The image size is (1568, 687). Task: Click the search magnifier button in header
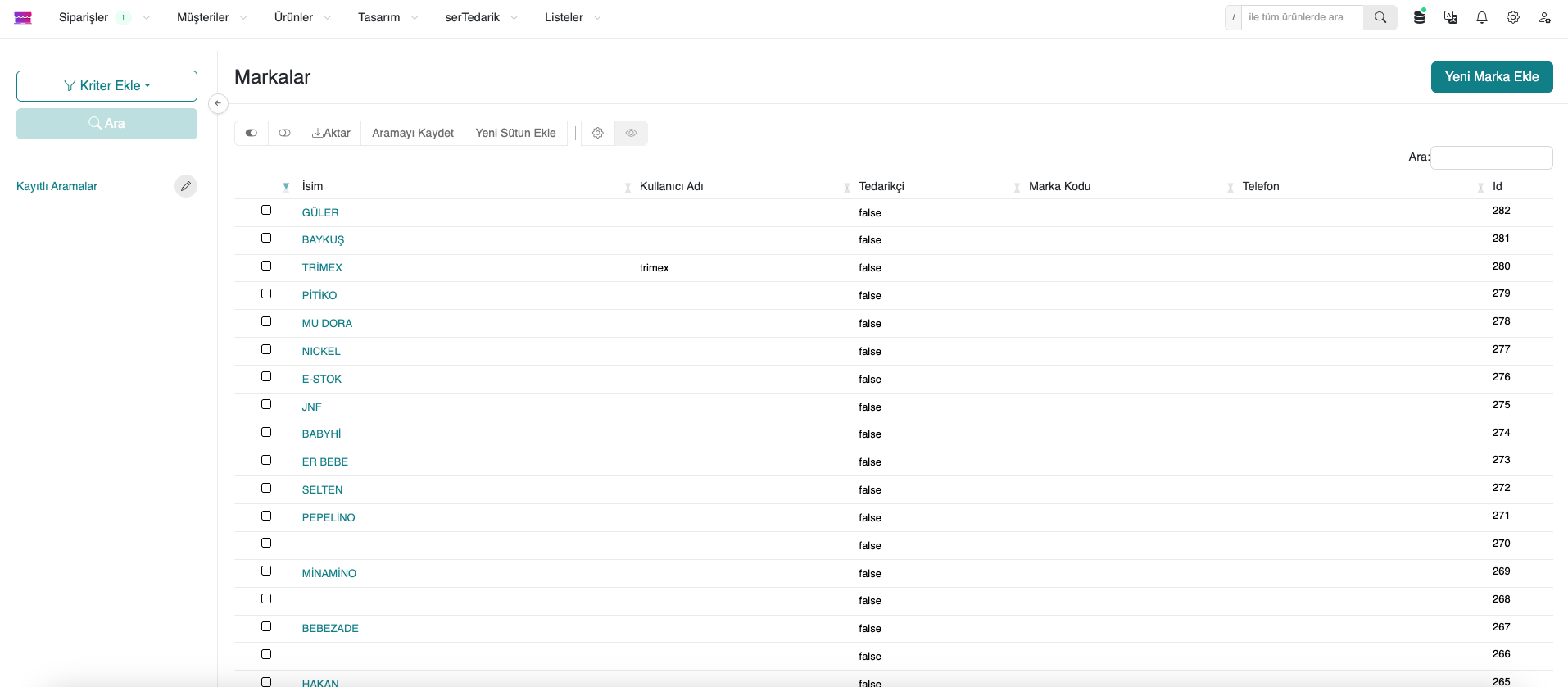[x=1380, y=17]
